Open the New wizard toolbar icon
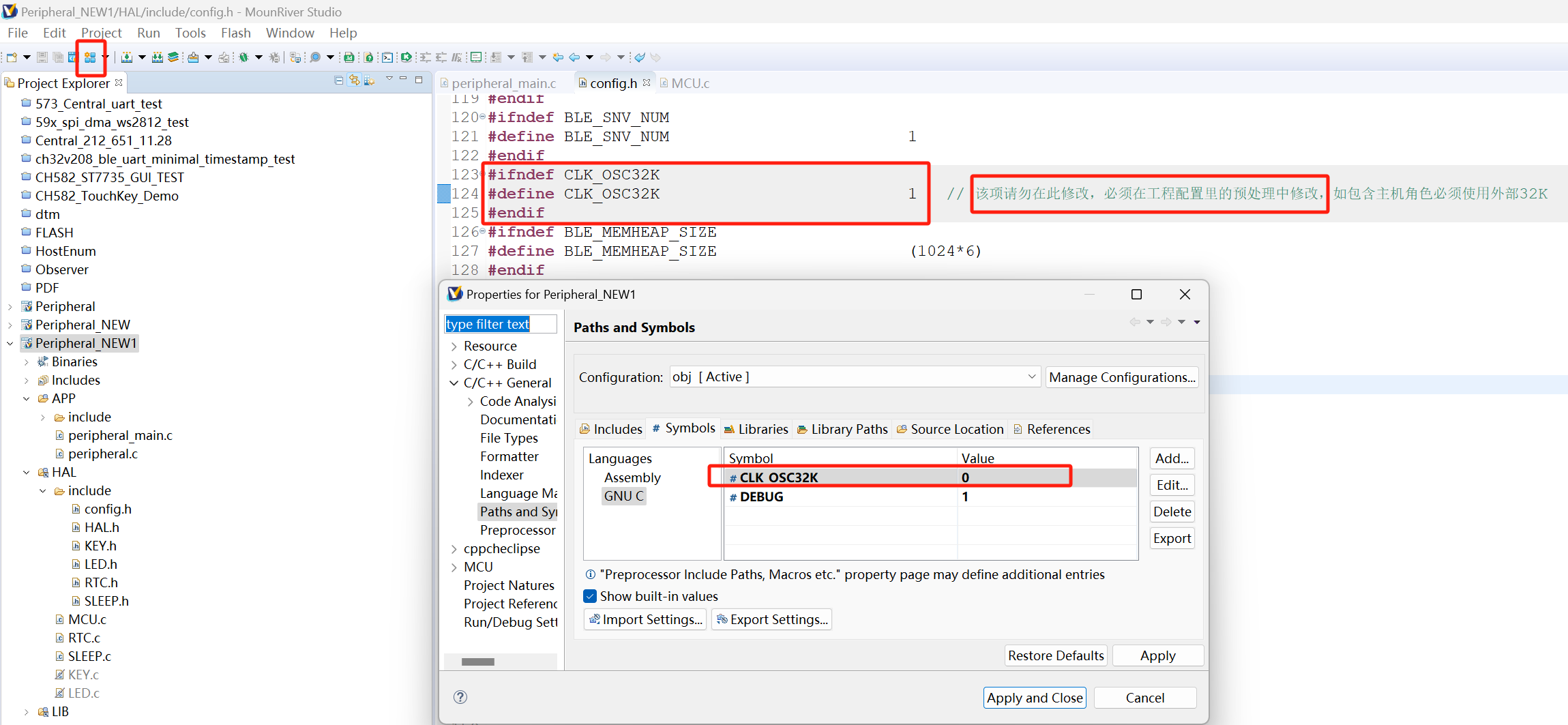 coord(12,57)
